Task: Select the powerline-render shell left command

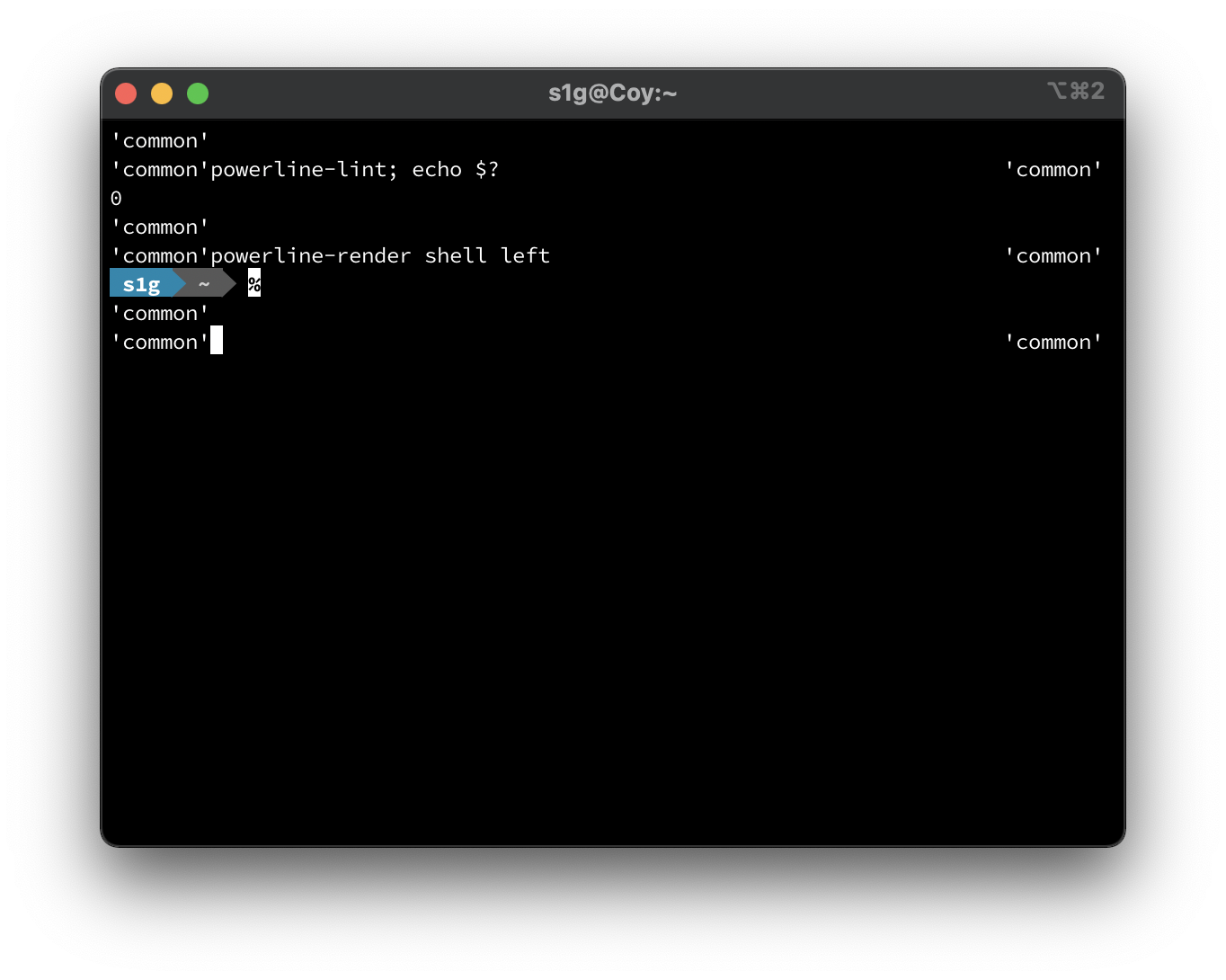Action: click(379, 255)
